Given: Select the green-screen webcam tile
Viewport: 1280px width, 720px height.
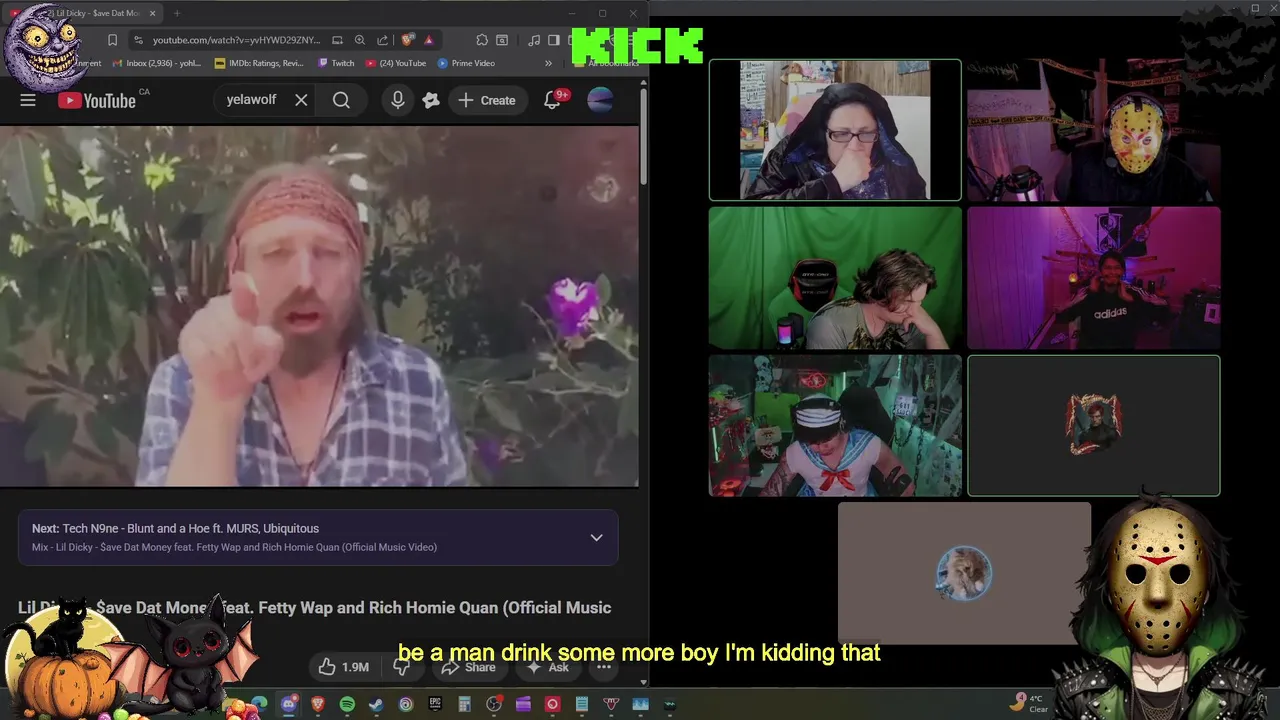Looking at the screenshot, I should tap(835, 278).
